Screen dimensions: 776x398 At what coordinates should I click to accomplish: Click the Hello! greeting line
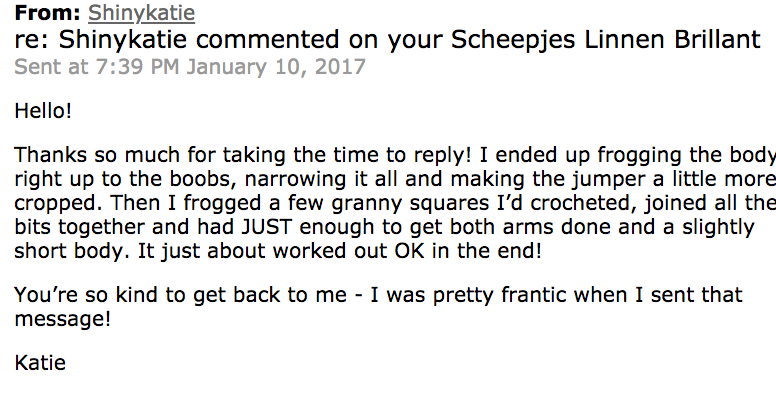point(43,110)
